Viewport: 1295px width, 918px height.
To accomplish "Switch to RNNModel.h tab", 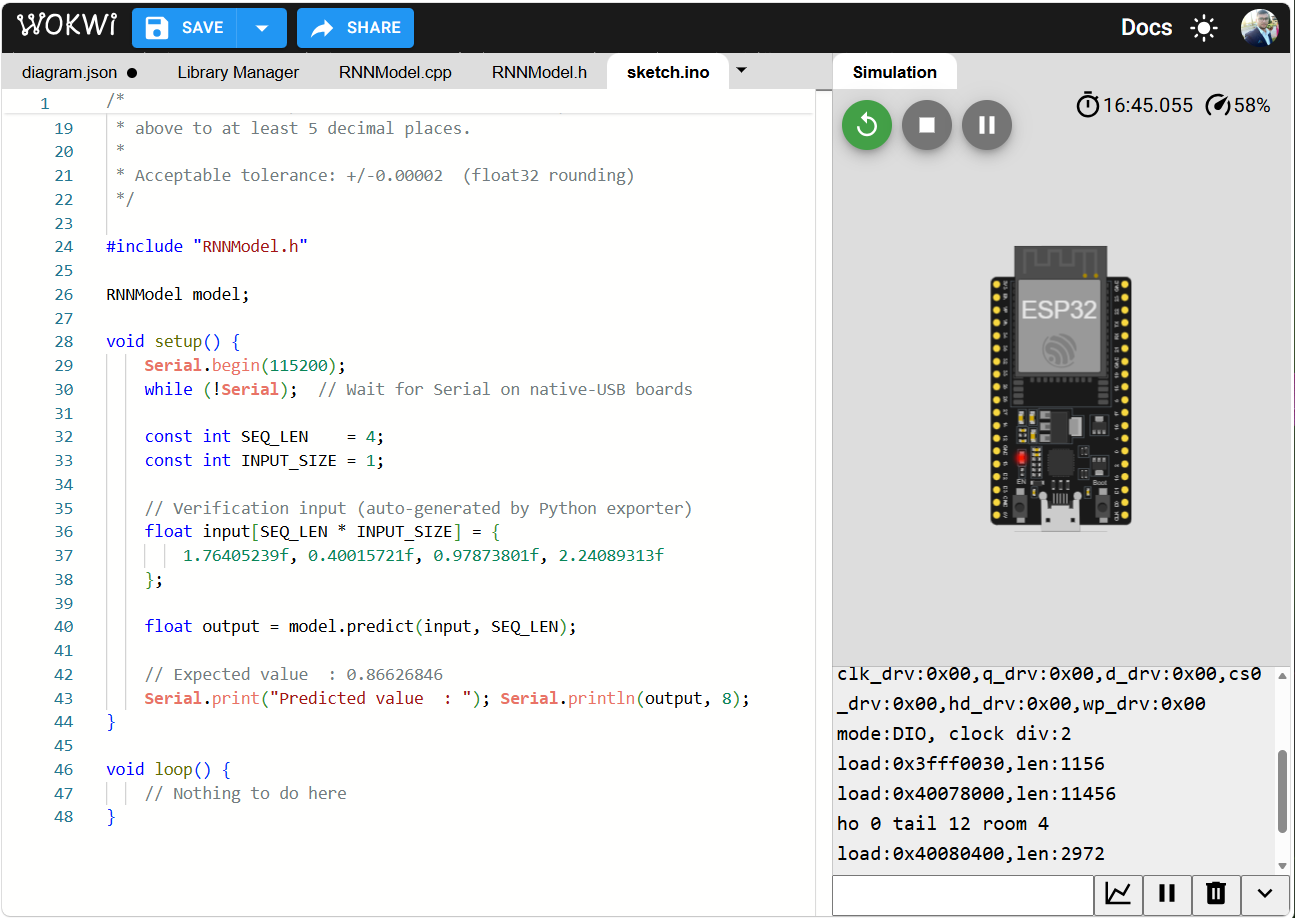I will (539, 72).
